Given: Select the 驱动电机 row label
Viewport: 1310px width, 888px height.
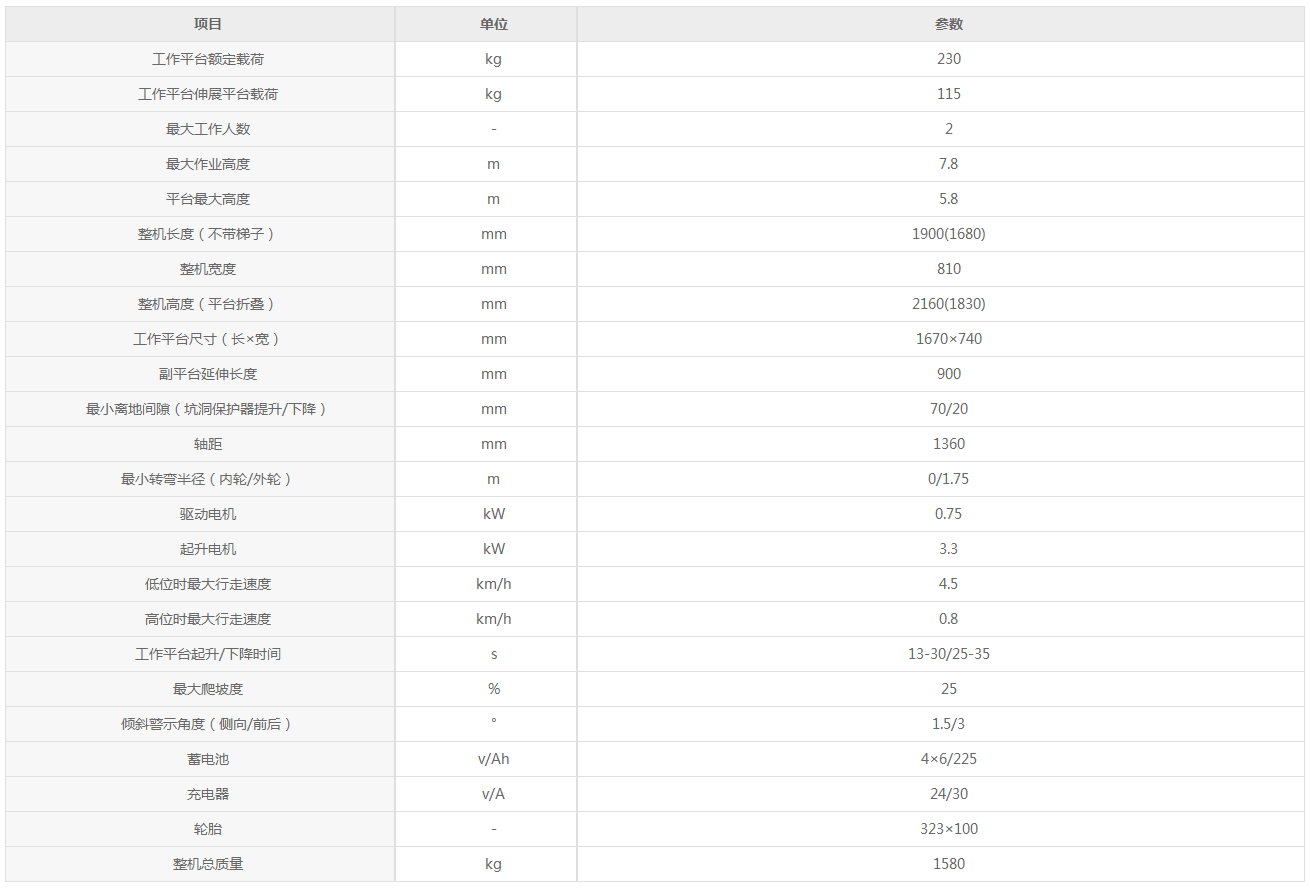Looking at the screenshot, I should [208, 514].
